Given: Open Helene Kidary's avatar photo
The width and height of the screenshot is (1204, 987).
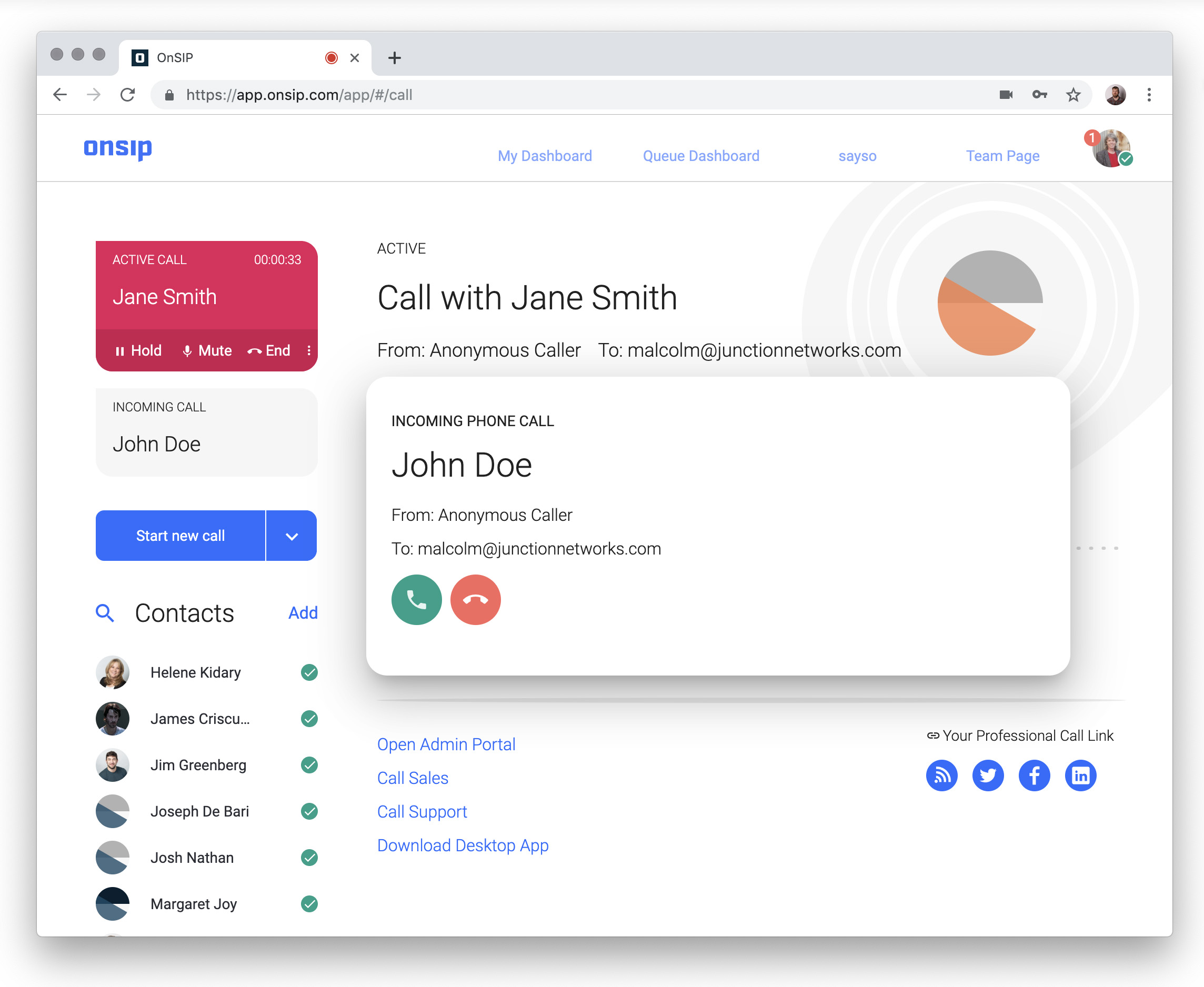Looking at the screenshot, I should 113,672.
